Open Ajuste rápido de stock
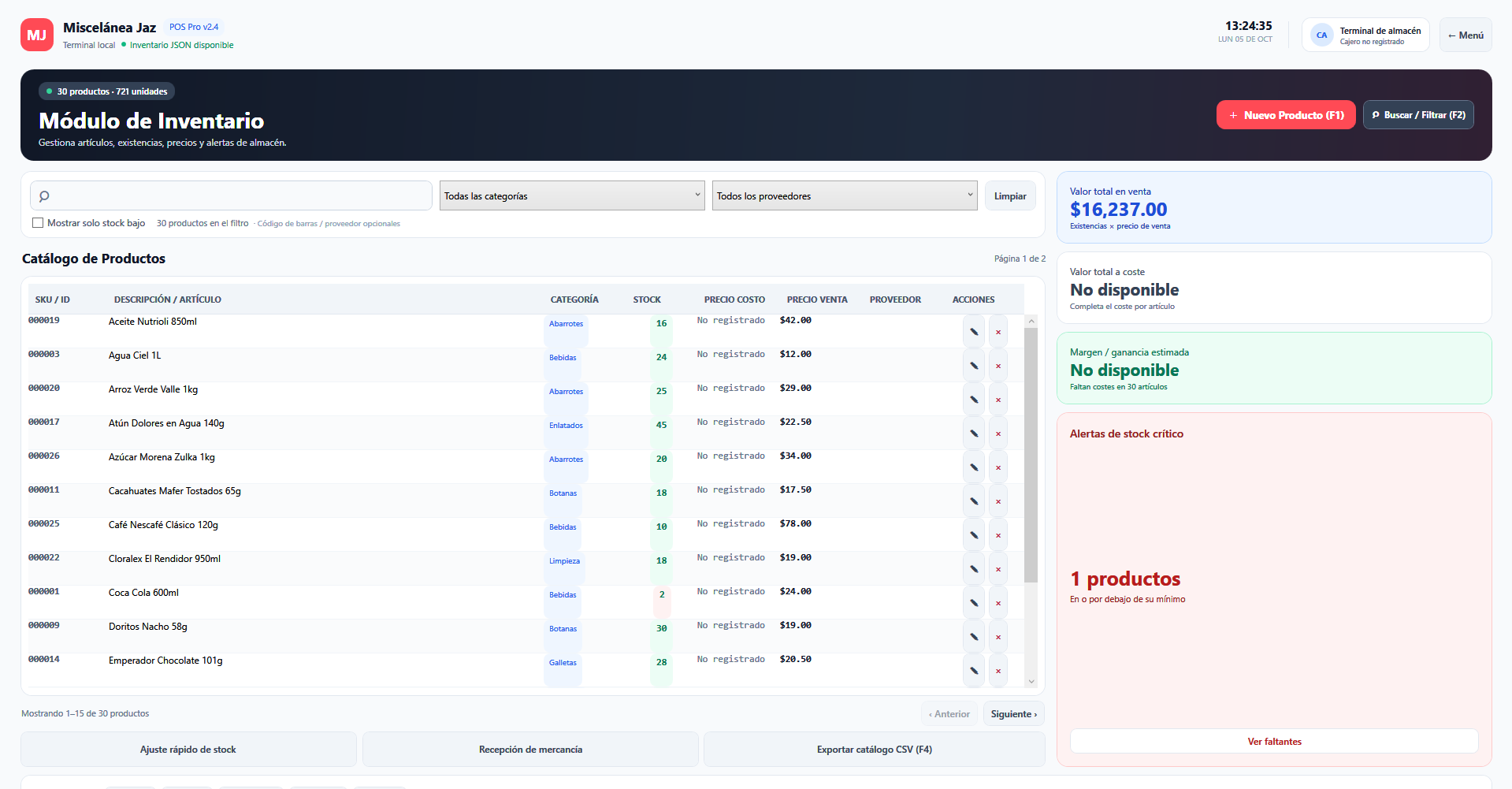The height and width of the screenshot is (789, 1512). 188,750
